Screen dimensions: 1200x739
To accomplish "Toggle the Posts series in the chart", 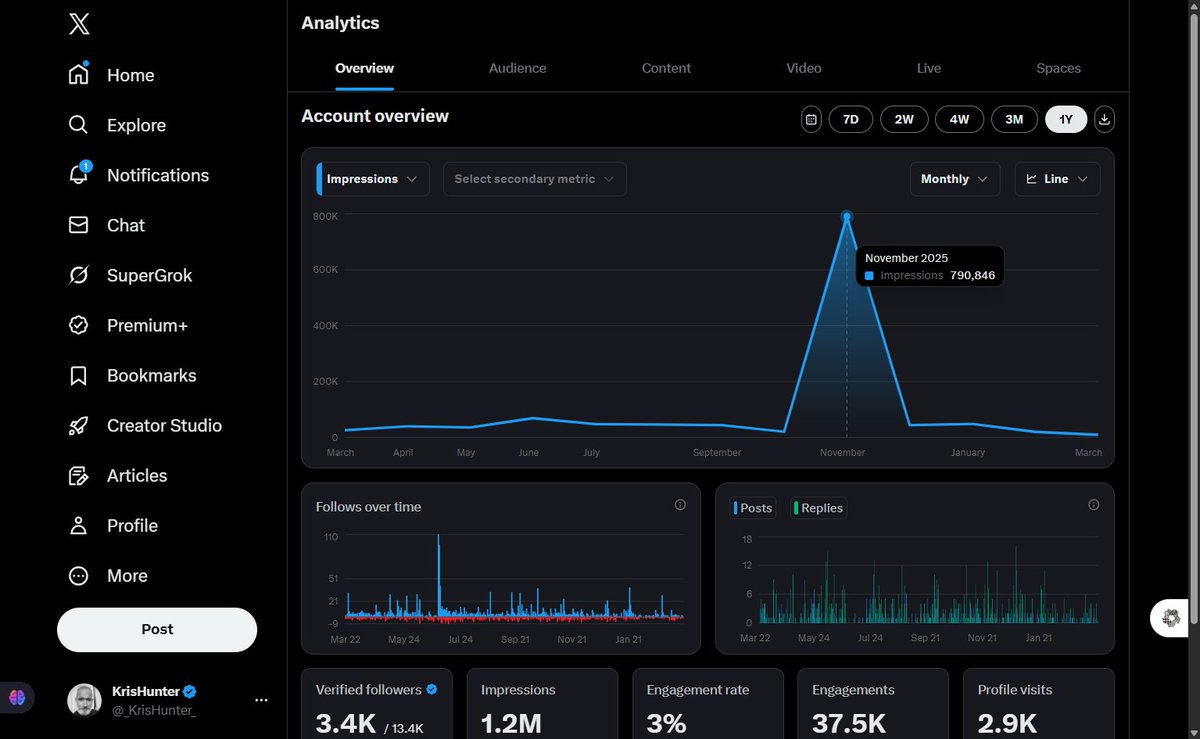I will (753, 508).
